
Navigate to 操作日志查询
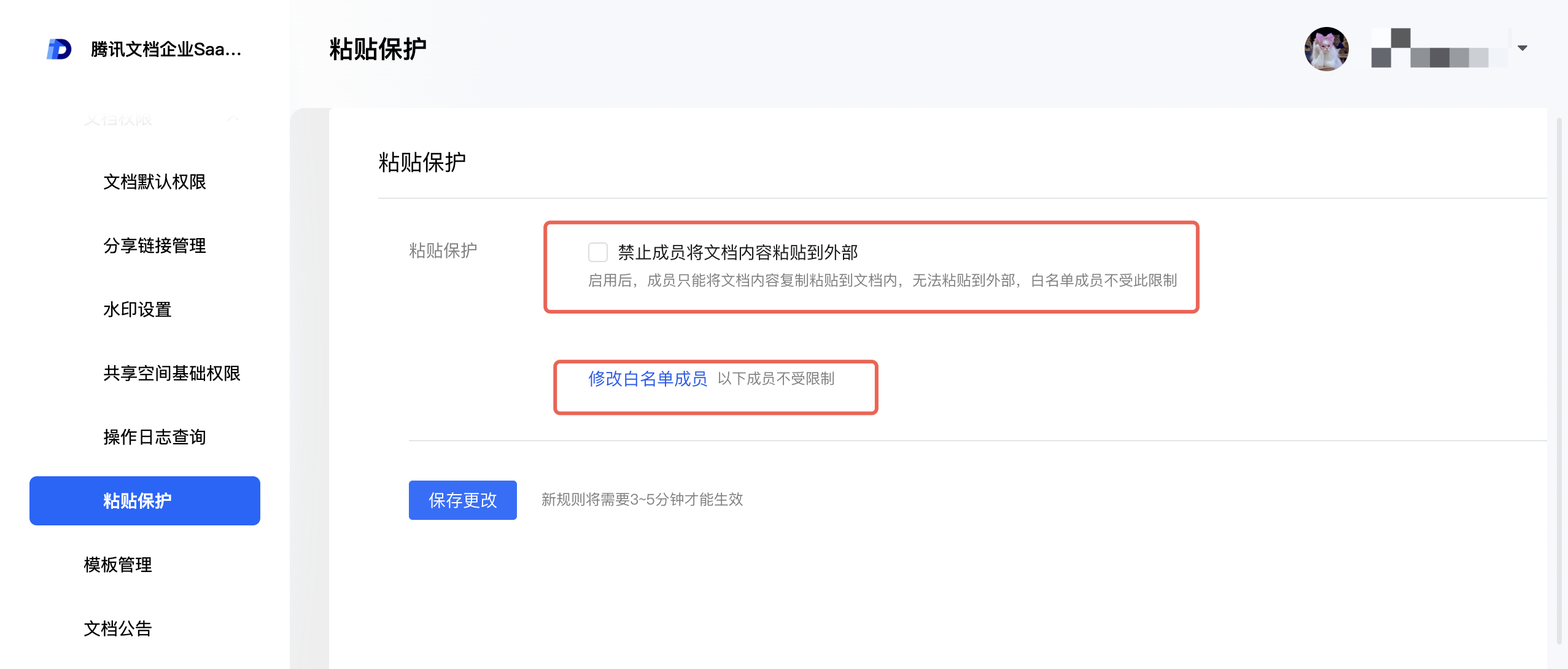click(155, 437)
